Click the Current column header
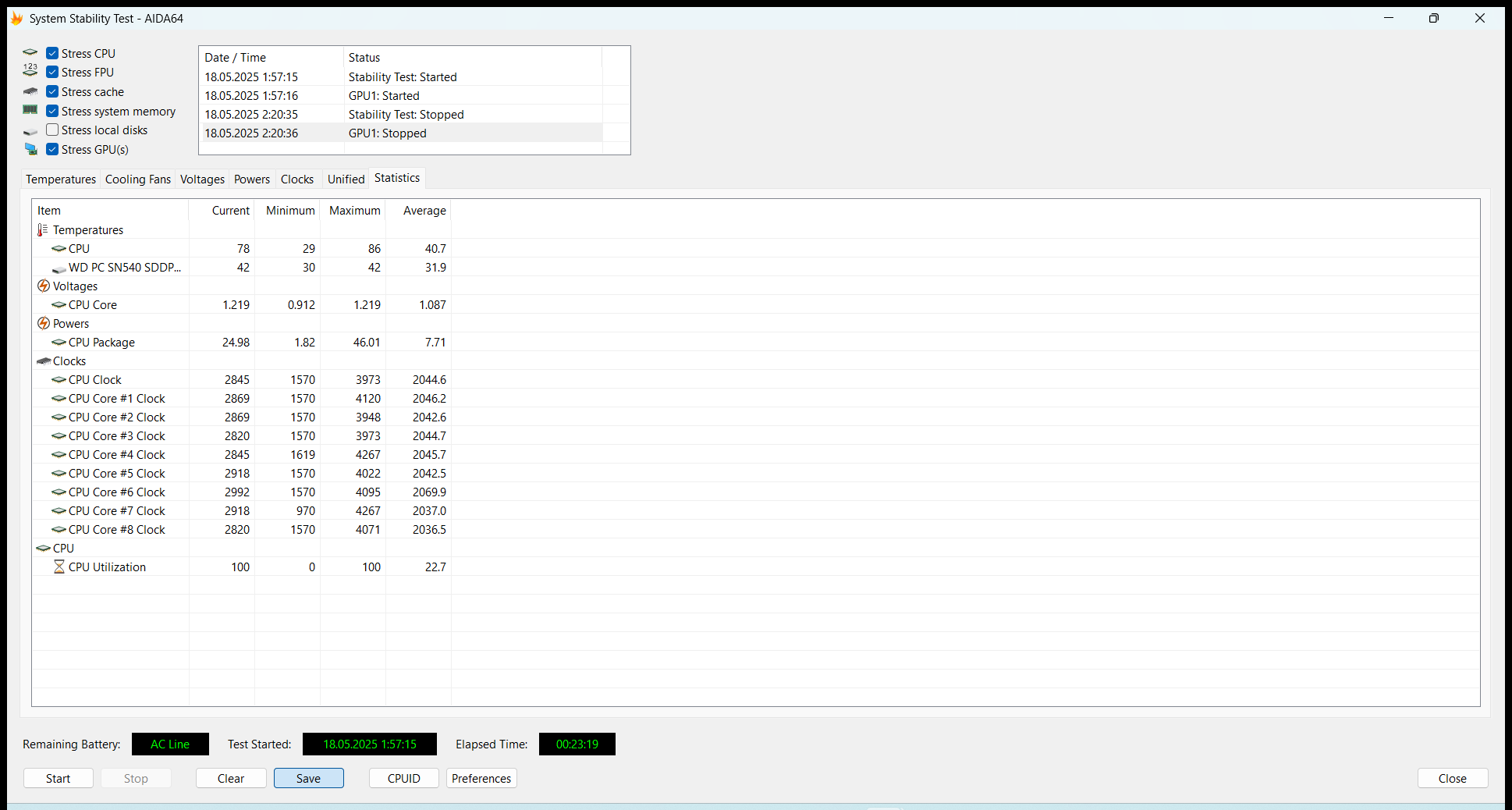This screenshot has height=810, width=1512. pyautogui.click(x=222, y=211)
